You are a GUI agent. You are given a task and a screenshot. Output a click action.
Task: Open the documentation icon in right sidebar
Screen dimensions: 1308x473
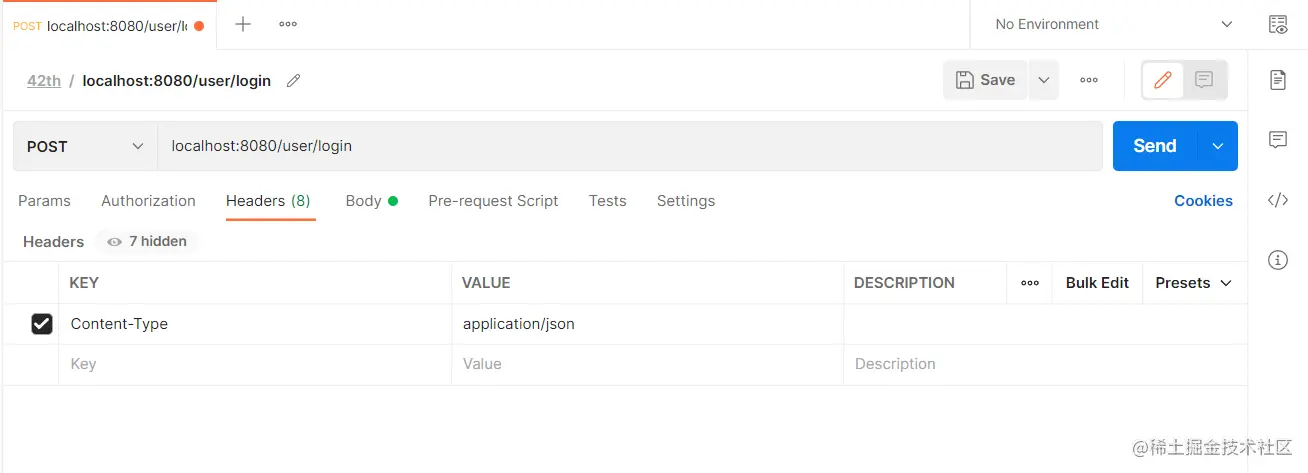click(x=1278, y=80)
